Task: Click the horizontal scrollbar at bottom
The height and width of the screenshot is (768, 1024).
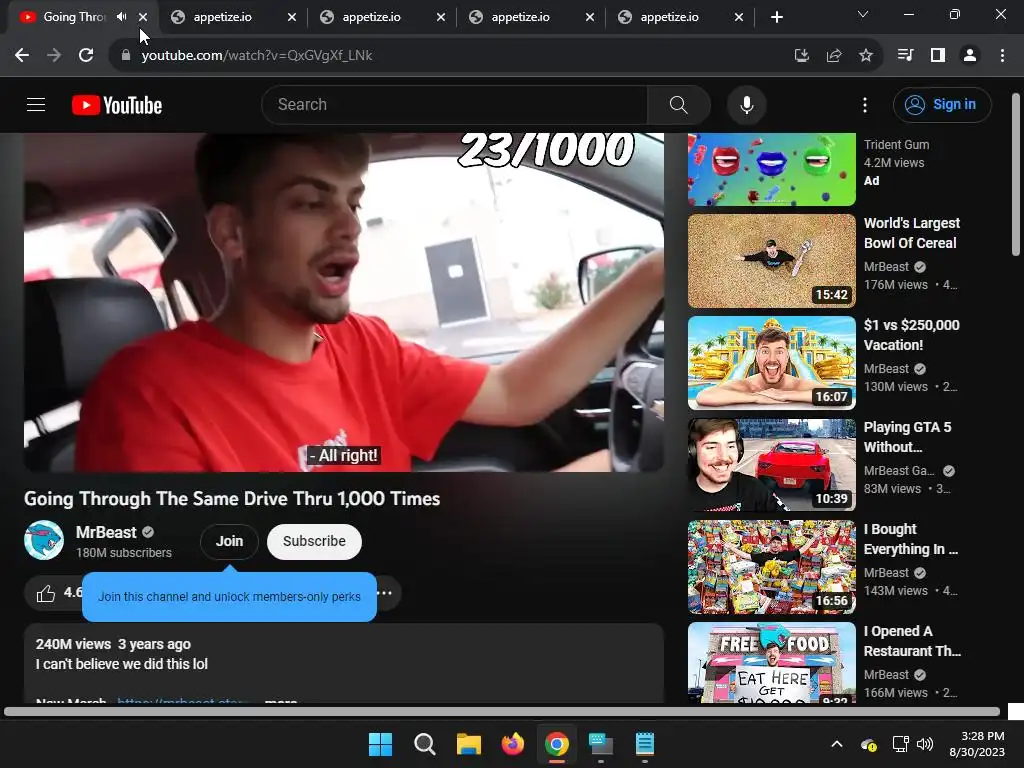Action: (502, 711)
